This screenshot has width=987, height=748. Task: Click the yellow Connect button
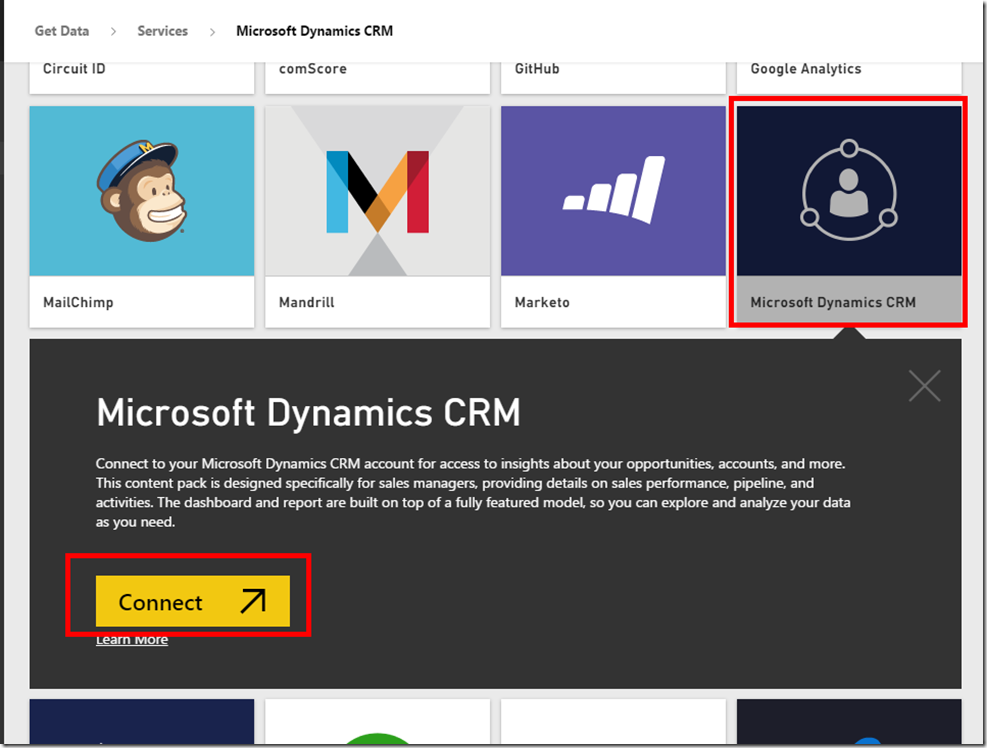pyautogui.click(x=193, y=601)
